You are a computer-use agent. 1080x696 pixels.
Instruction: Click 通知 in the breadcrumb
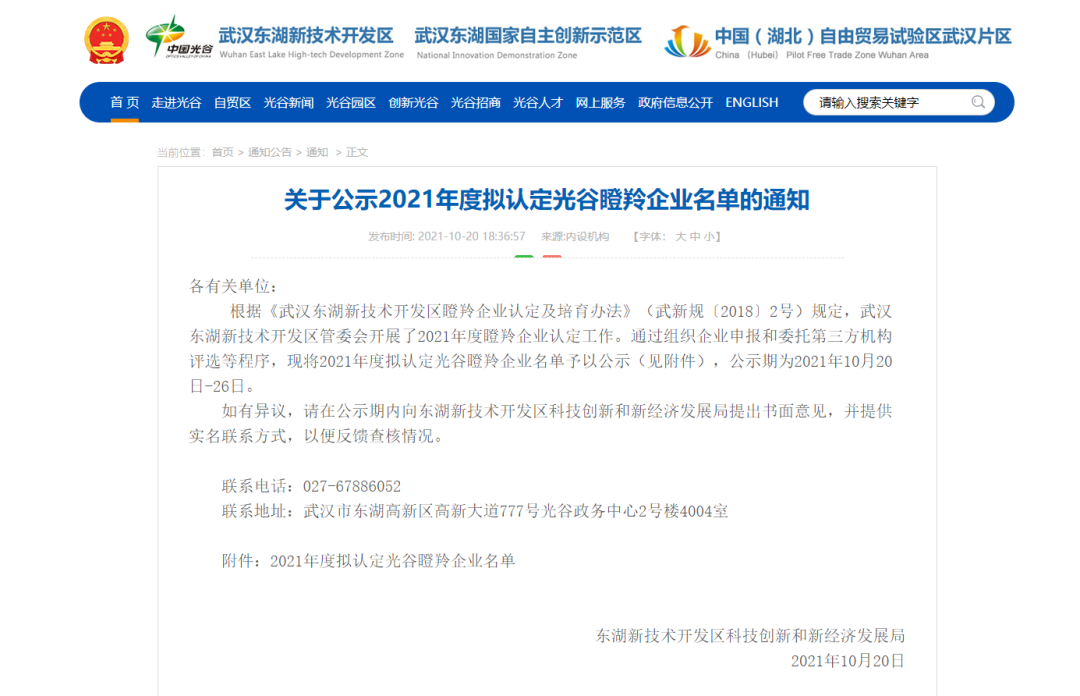pyautogui.click(x=317, y=152)
